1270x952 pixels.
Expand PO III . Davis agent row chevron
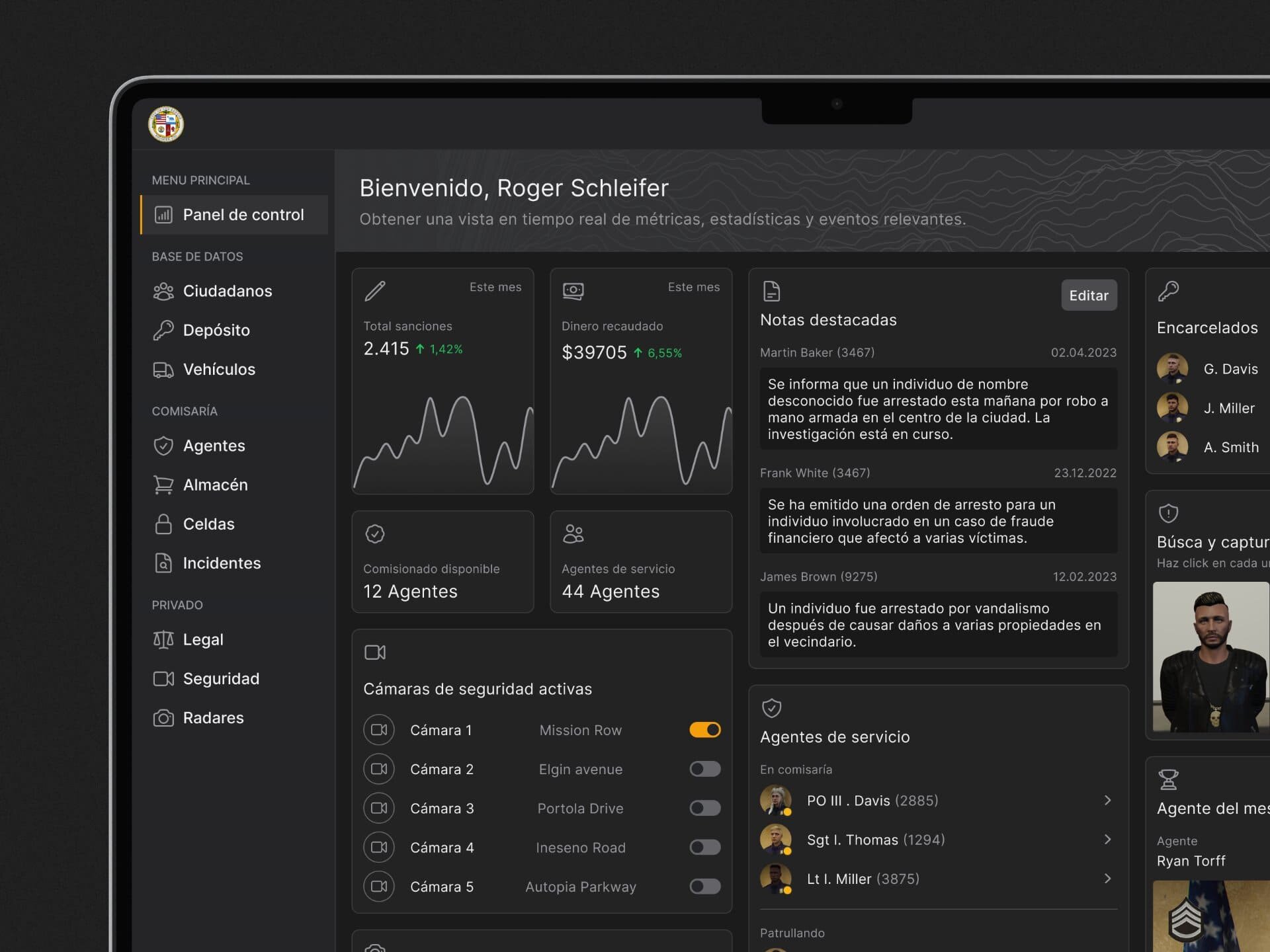pyautogui.click(x=1107, y=801)
